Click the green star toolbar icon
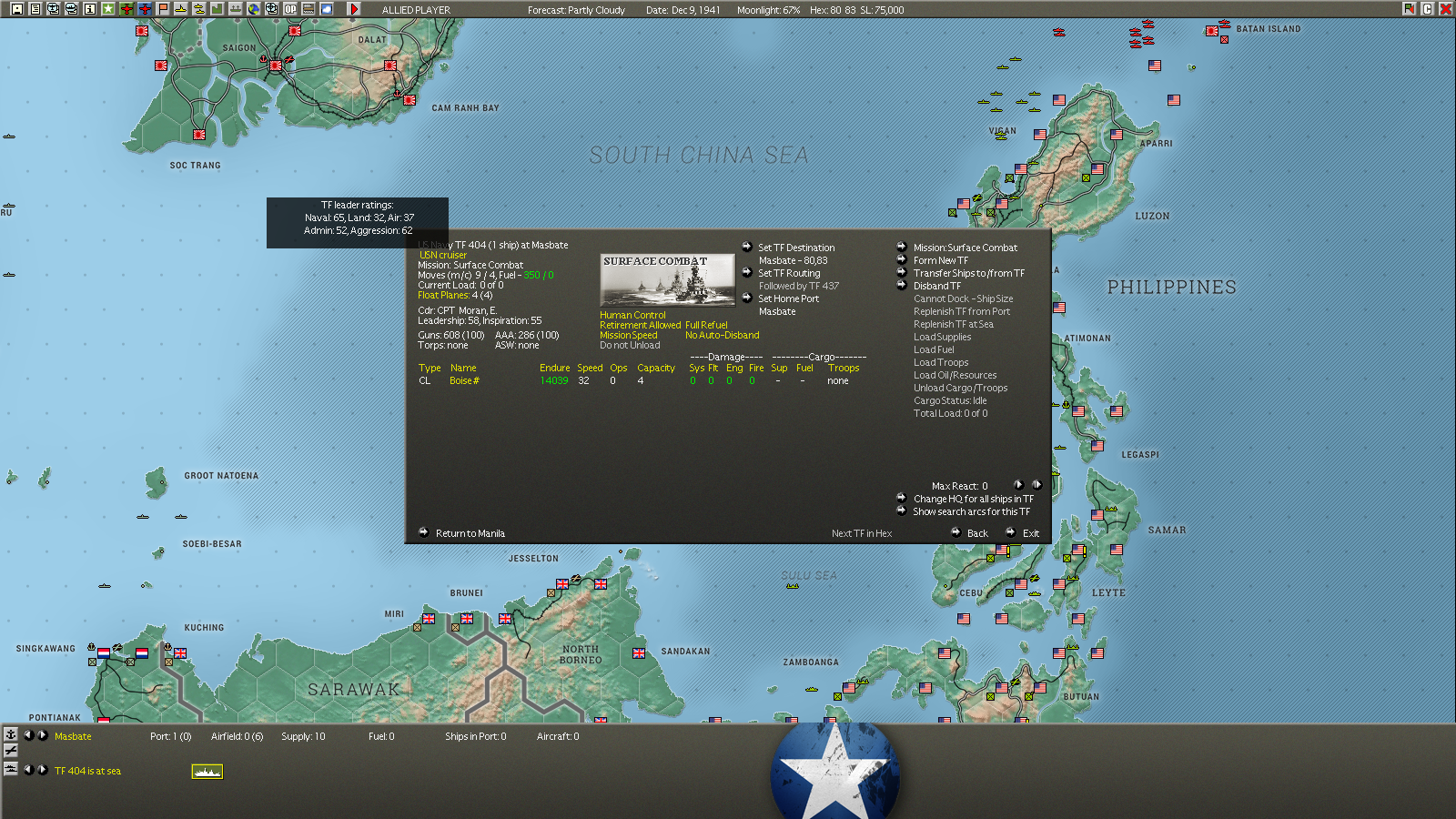This screenshot has width=1456, height=819. tap(107, 9)
